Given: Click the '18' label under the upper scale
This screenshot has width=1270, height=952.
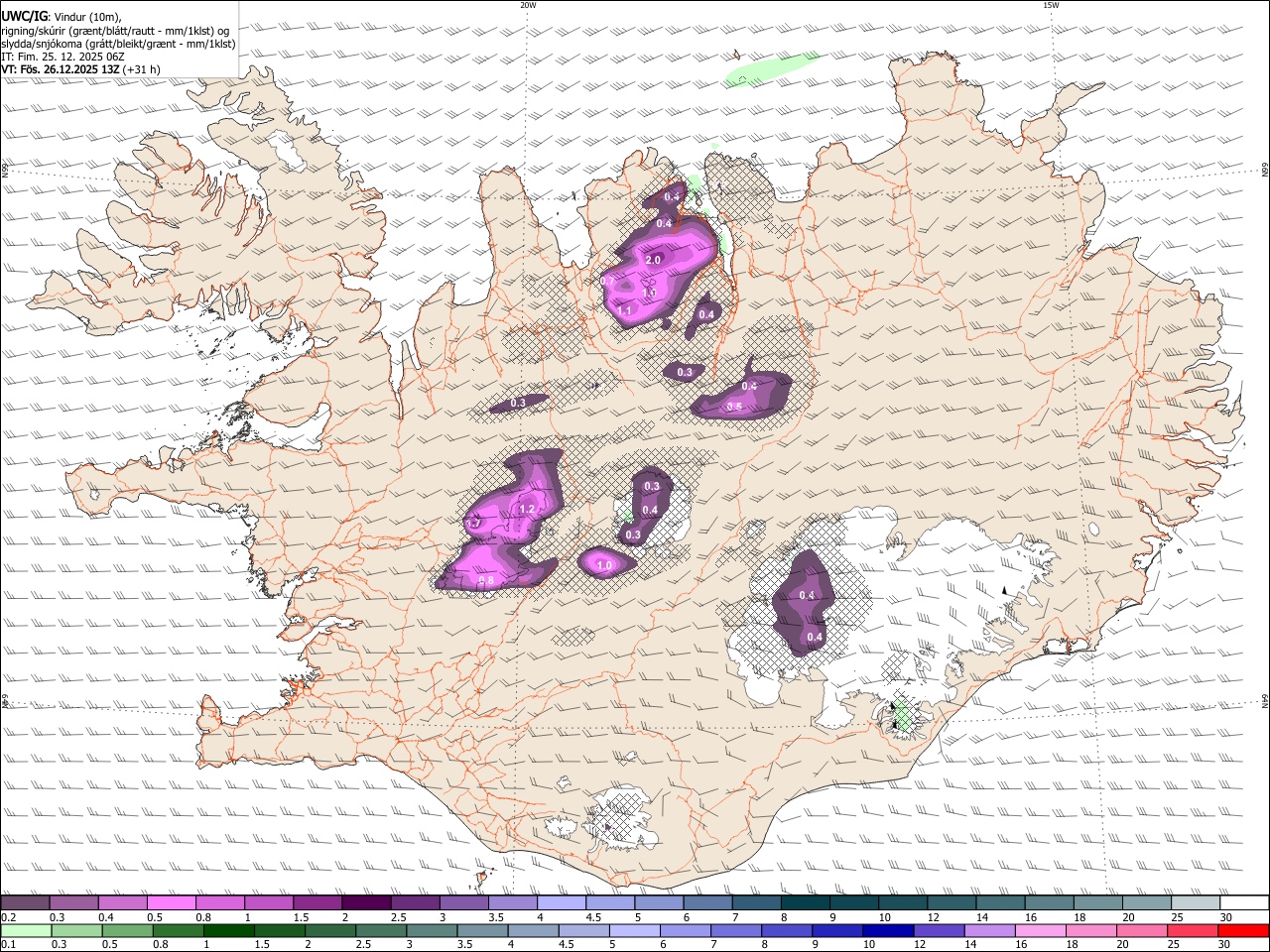Looking at the screenshot, I should coord(1079,917).
